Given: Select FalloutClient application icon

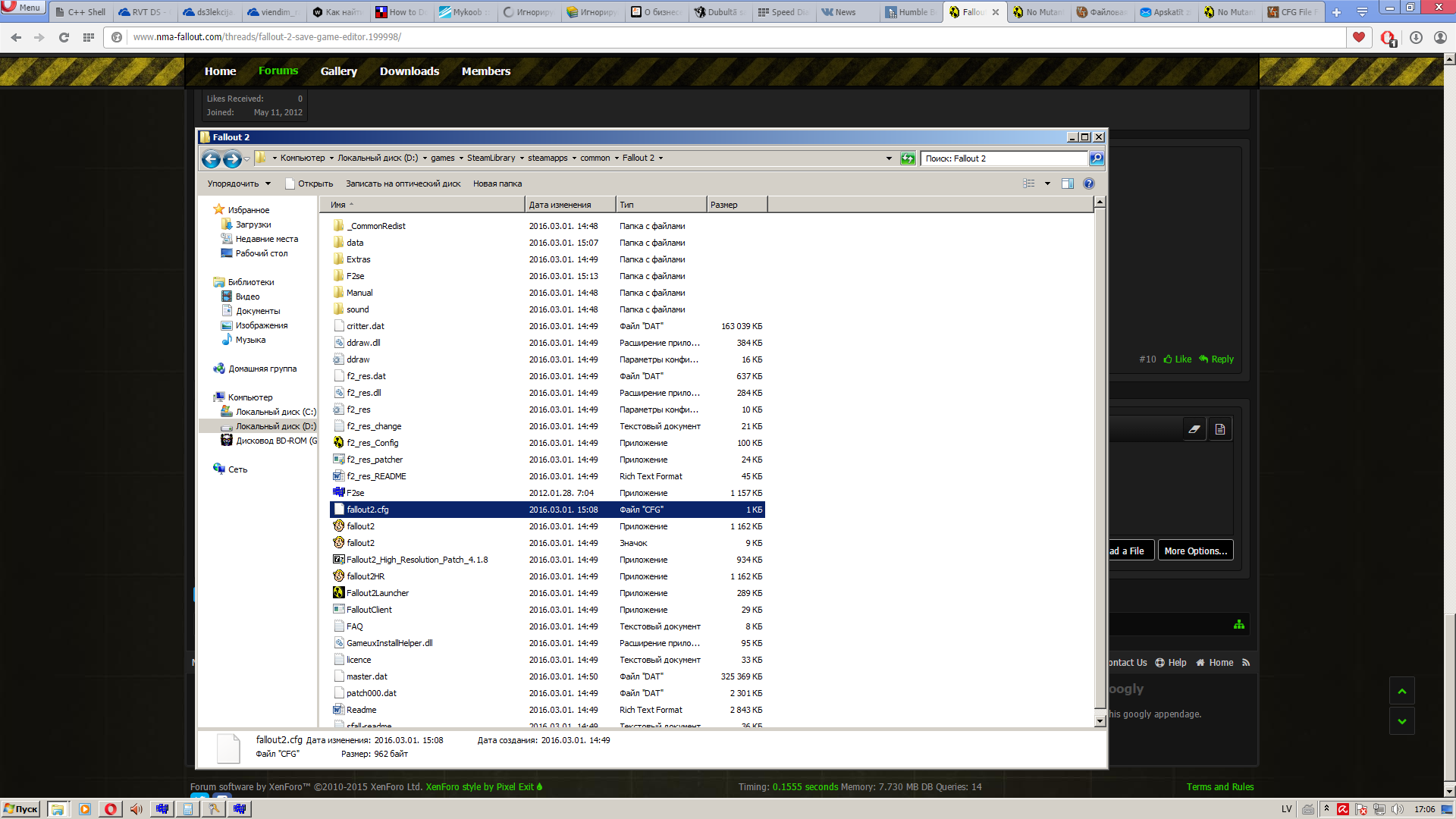Looking at the screenshot, I should (339, 610).
